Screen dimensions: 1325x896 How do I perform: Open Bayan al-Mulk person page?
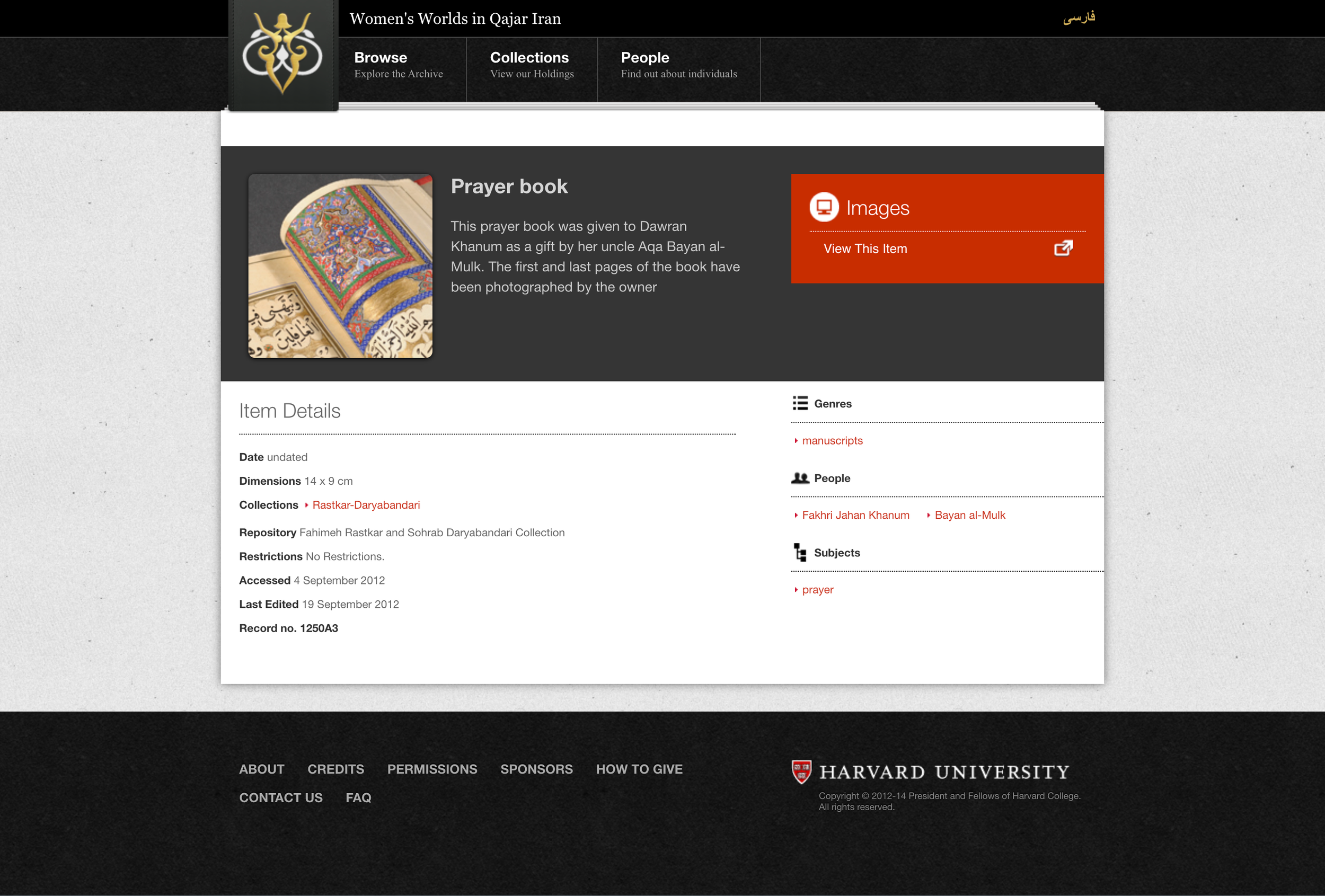pyautogui.click(x=969, y=515)
